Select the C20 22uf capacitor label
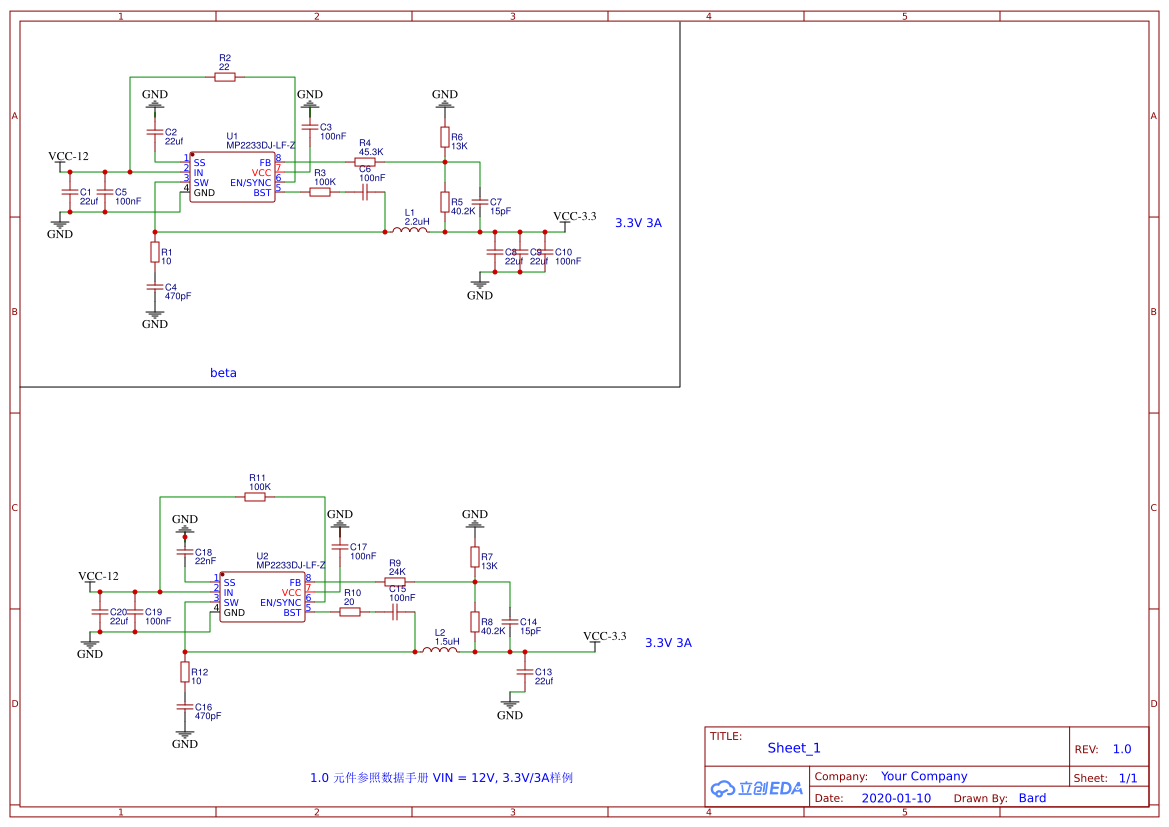 point(119,617)
